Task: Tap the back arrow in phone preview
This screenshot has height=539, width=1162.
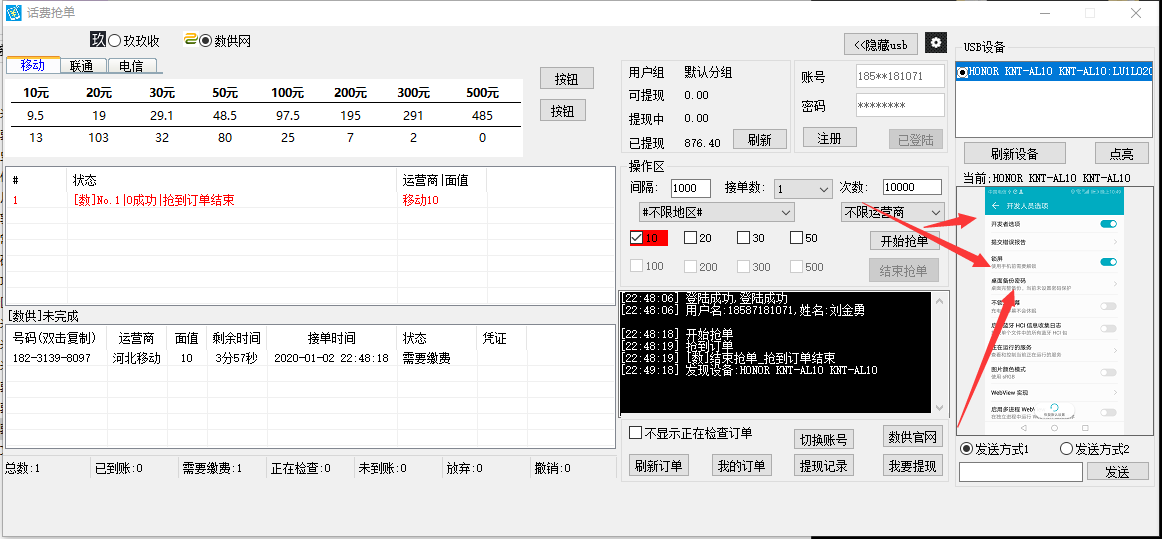Action: 995,205
